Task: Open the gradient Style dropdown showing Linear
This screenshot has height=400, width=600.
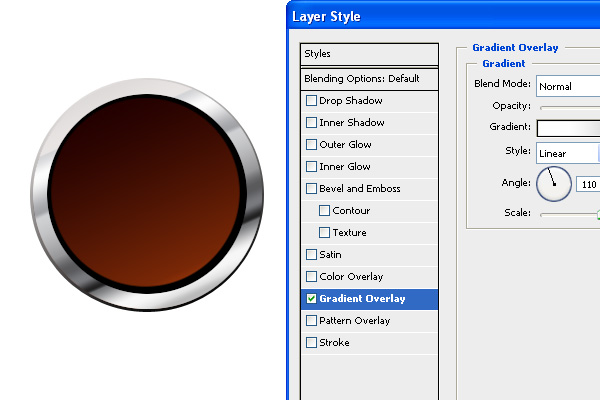Action: (x=567, y=154)
